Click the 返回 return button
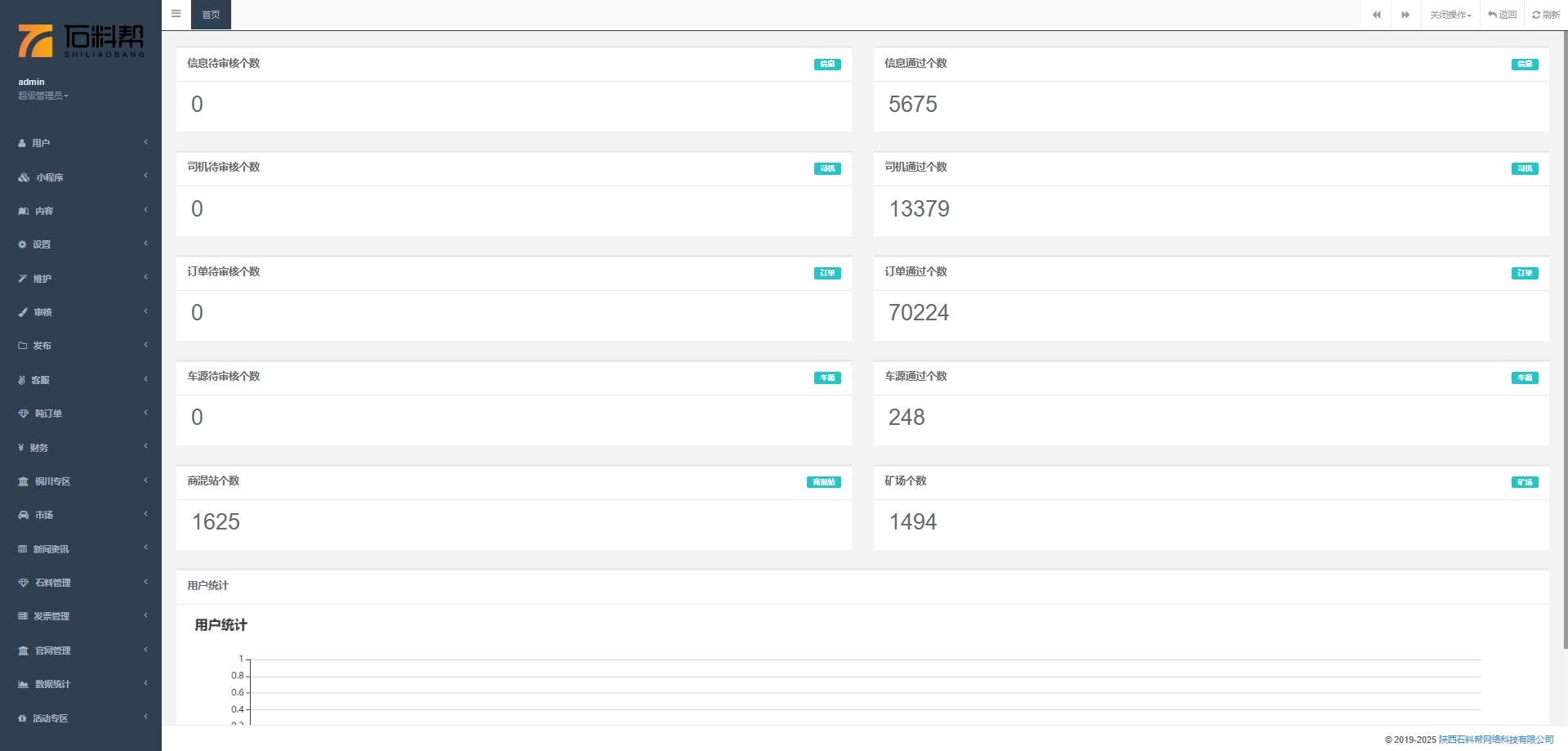 click(x=1502, y=15)
